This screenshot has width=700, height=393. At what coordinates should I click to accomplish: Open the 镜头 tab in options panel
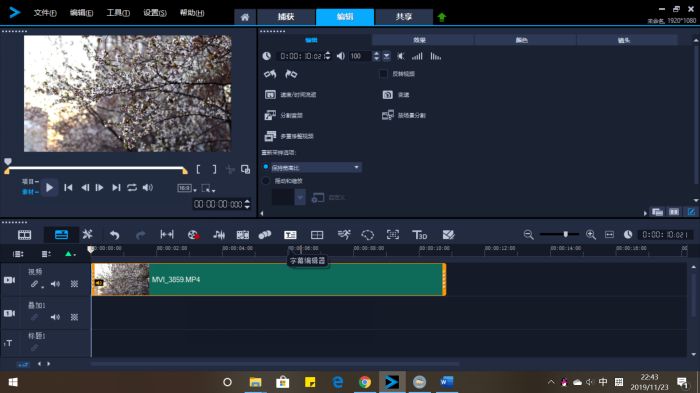tap(624, 40)
